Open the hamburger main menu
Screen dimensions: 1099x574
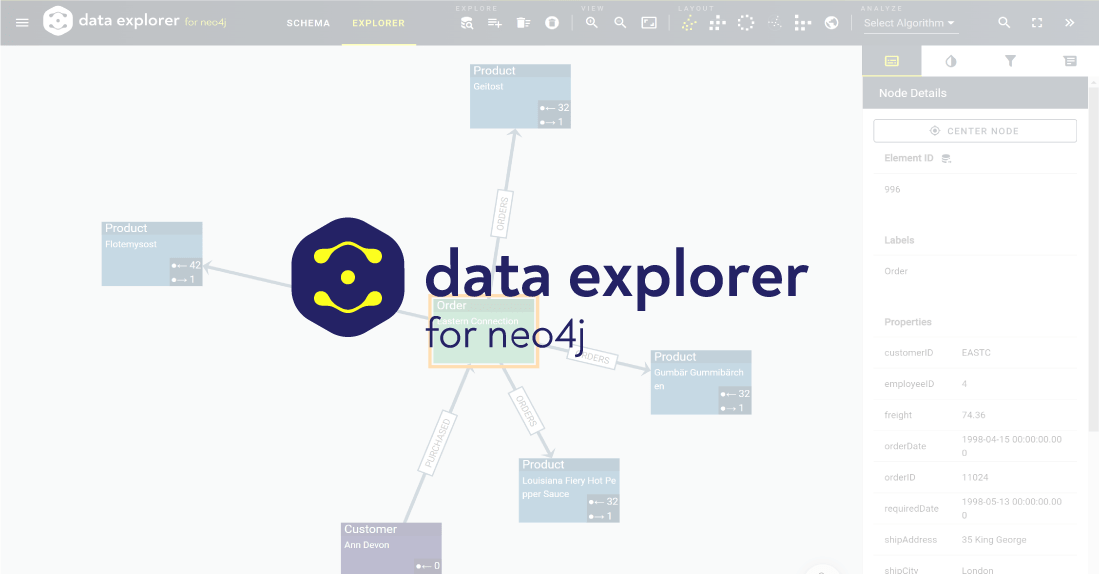(22, 22)
